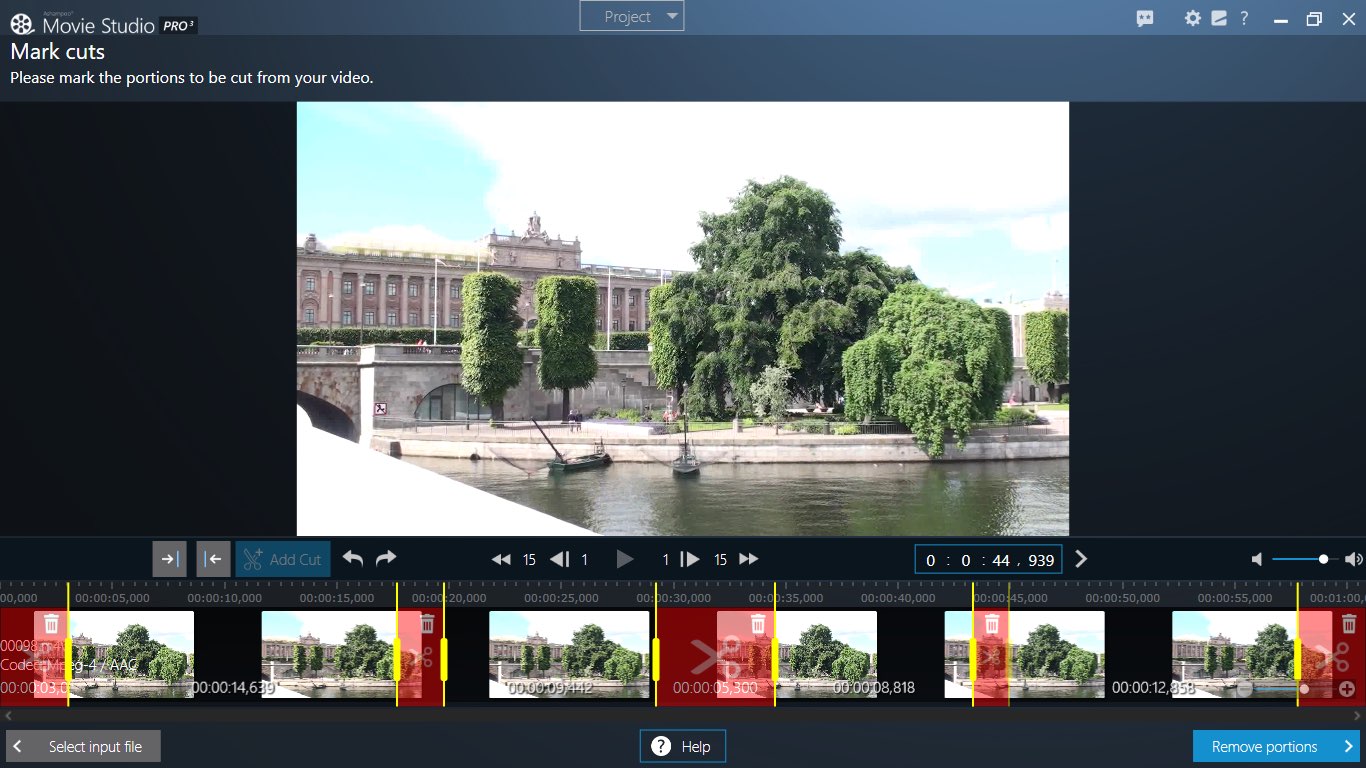Click Select input file
This screenshot has height=768, width=1366.
[x=83, y=746]
